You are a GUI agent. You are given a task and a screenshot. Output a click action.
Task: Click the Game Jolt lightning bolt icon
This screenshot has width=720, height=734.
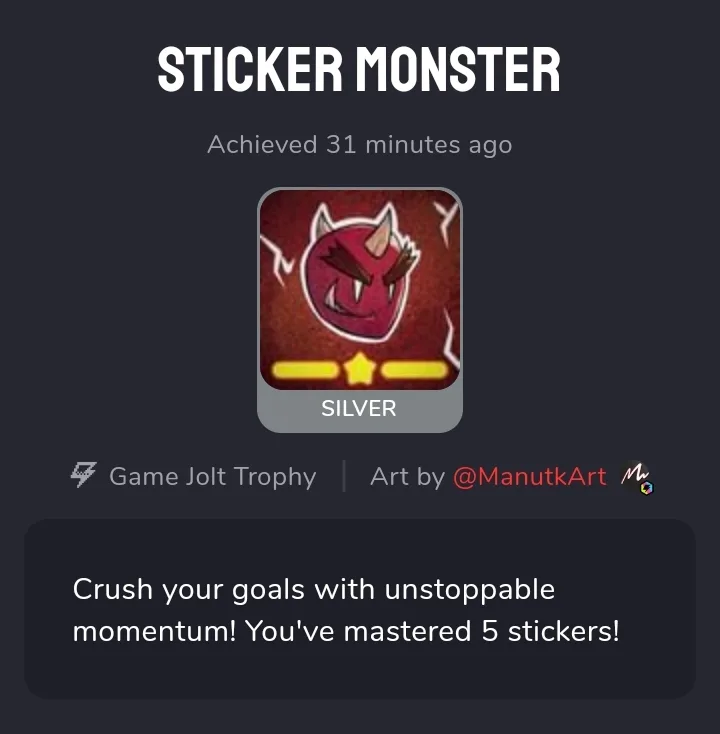(x=83, y=475)
